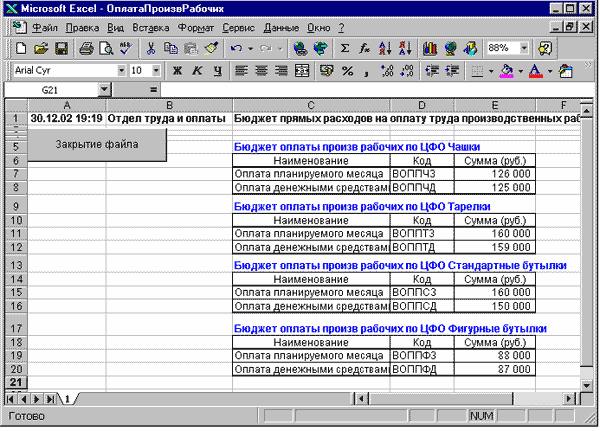Click the Map globe icon
Image resolution: width=600 pixels, height=431 pixels.
(x=450, y=48)
